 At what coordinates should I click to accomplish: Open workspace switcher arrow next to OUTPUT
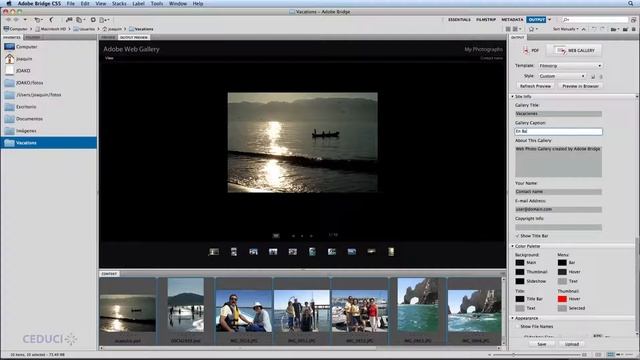pyautogui.click(x=550, y=20)
